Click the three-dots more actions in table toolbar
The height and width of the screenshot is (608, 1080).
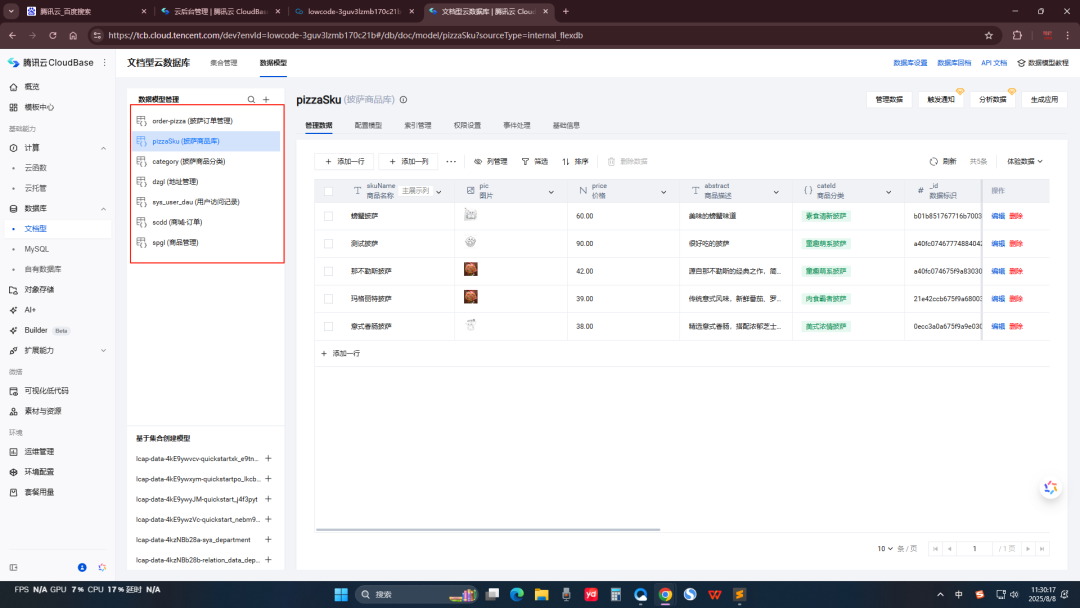(x=451, y=162)
